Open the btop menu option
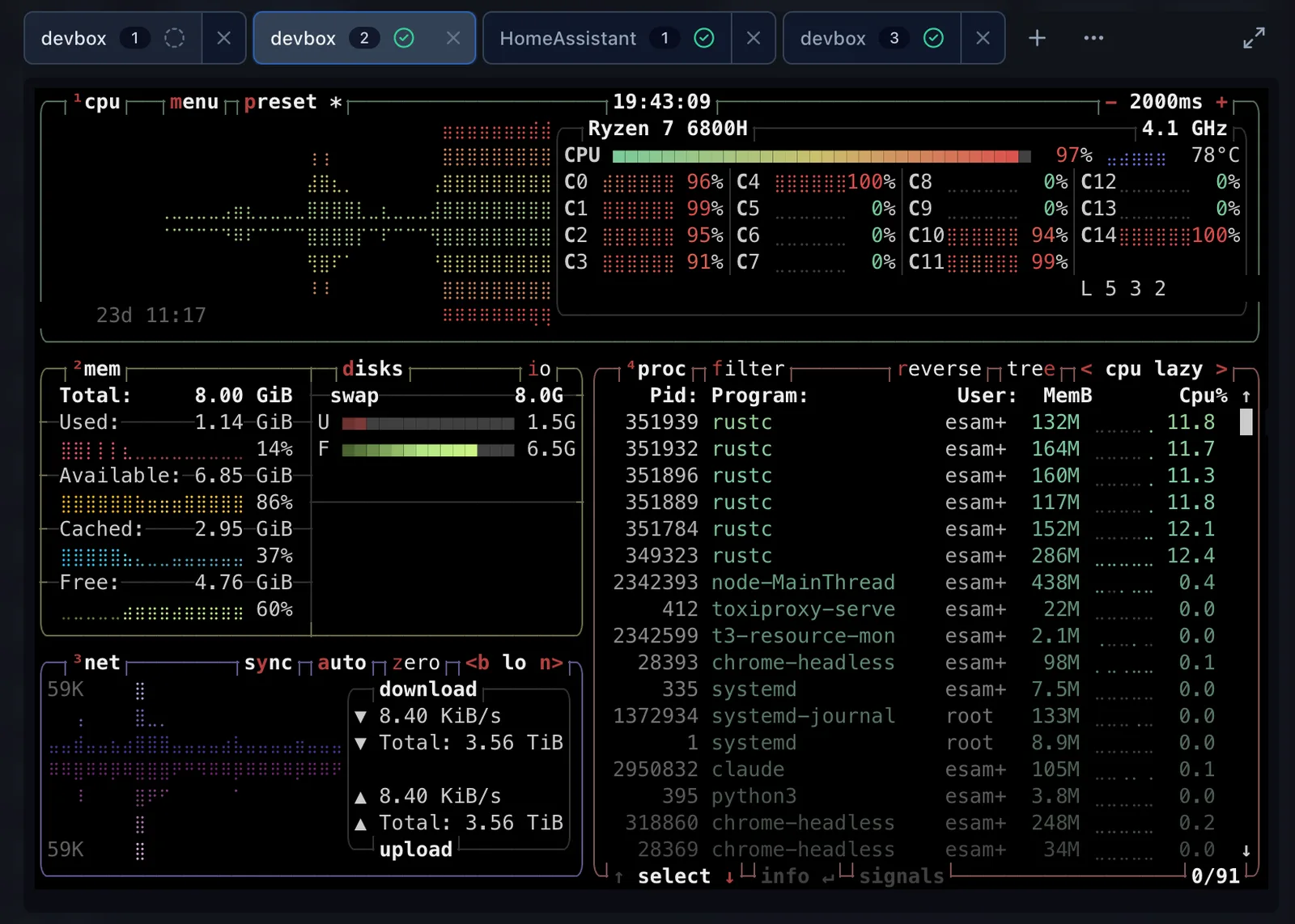The height and width of the screenshot is (924, 1295). click(194, 102)
